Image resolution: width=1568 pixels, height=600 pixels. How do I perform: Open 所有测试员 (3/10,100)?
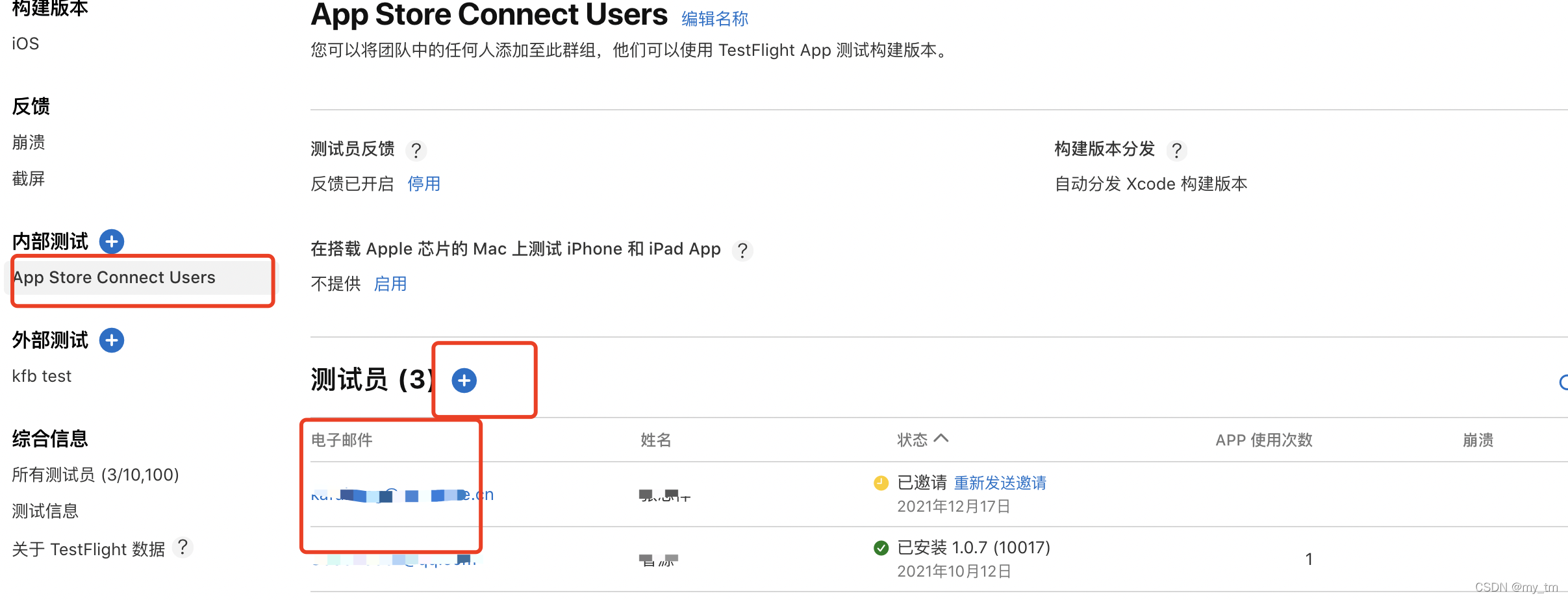tap(95, 475)
